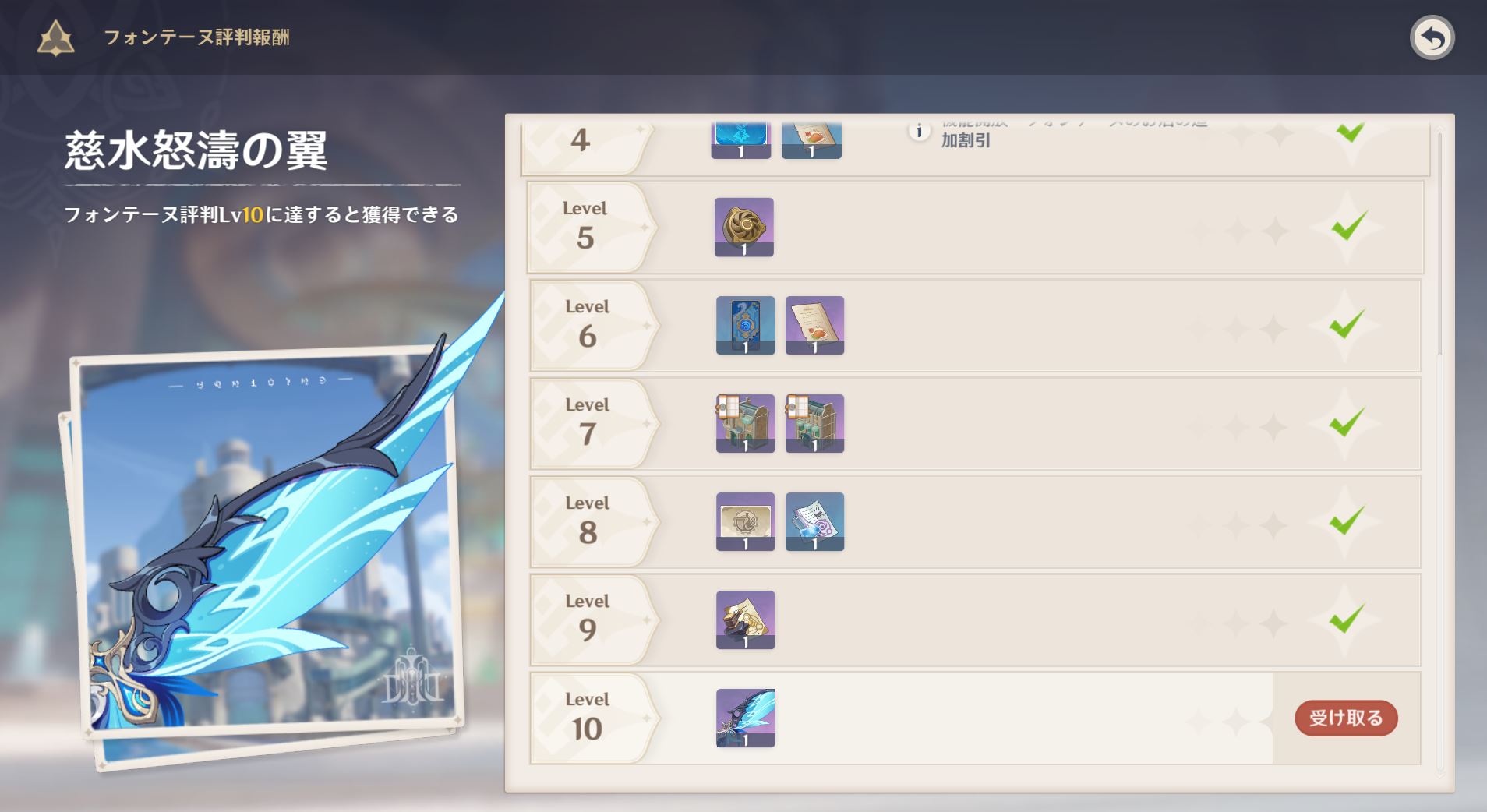Image resolution: width=1487 pixels, height=812 pixels.
Task: Open the Fontaine reputation emblem icon
Action: pyautogui.click(x=56, y=37)
